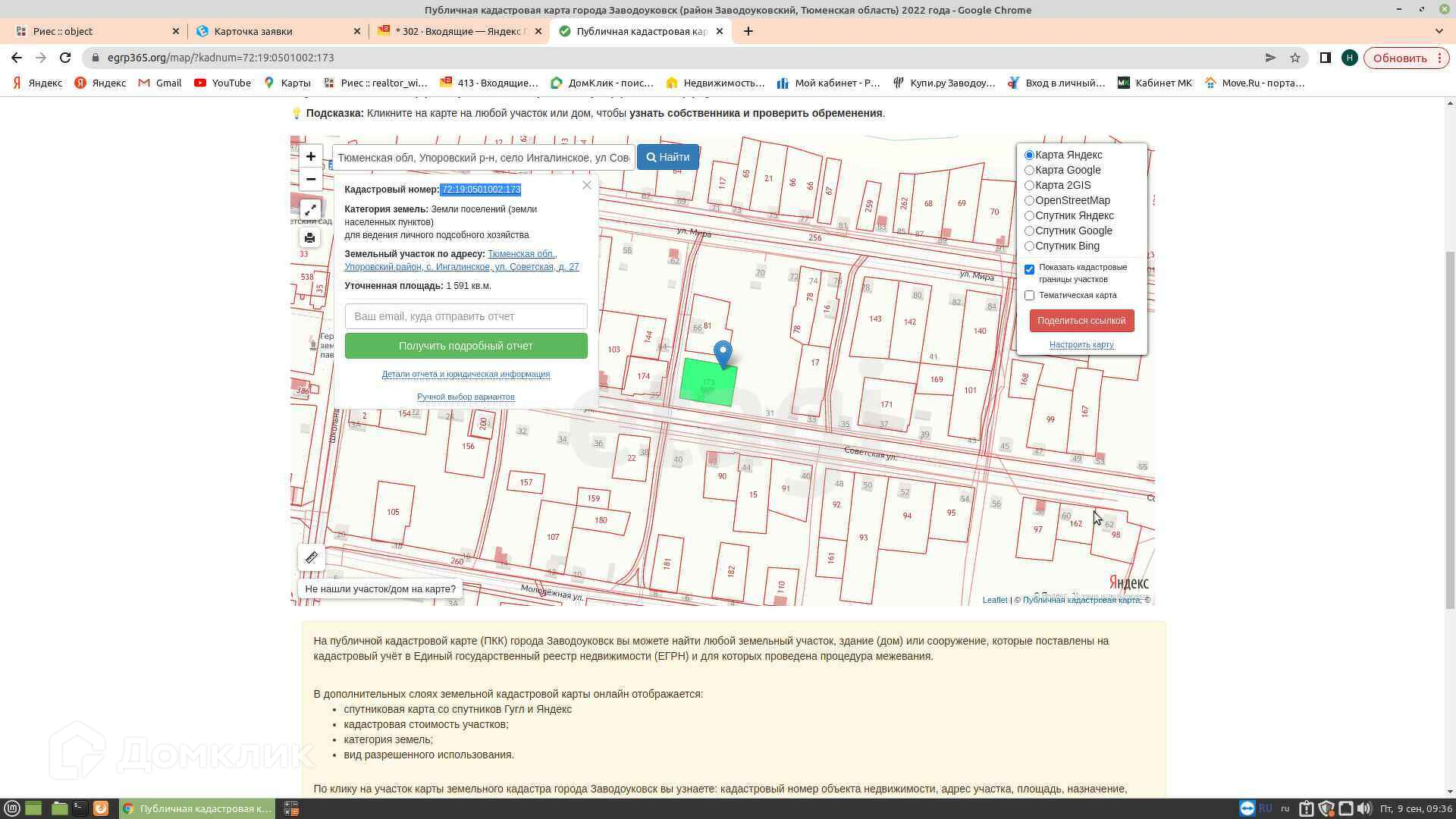This screenshot has height=819, width=1456.
Task: Open the Gmail bookmark
Action: click(160, 83)
